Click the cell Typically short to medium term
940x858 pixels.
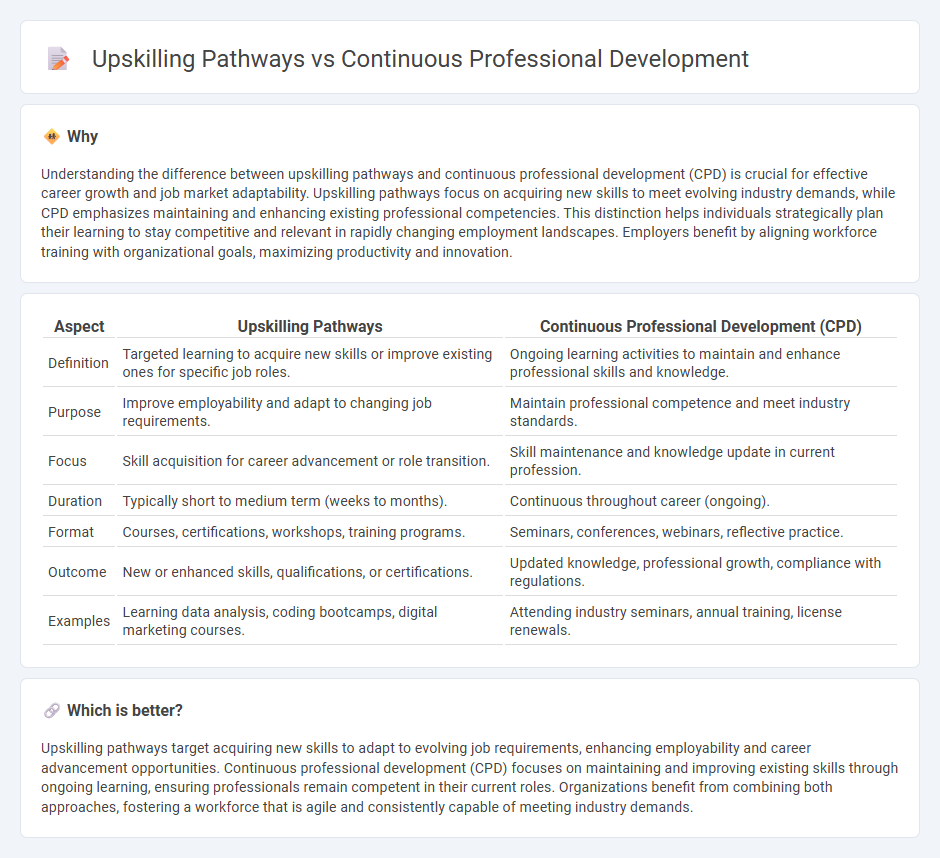coord(310,501)
